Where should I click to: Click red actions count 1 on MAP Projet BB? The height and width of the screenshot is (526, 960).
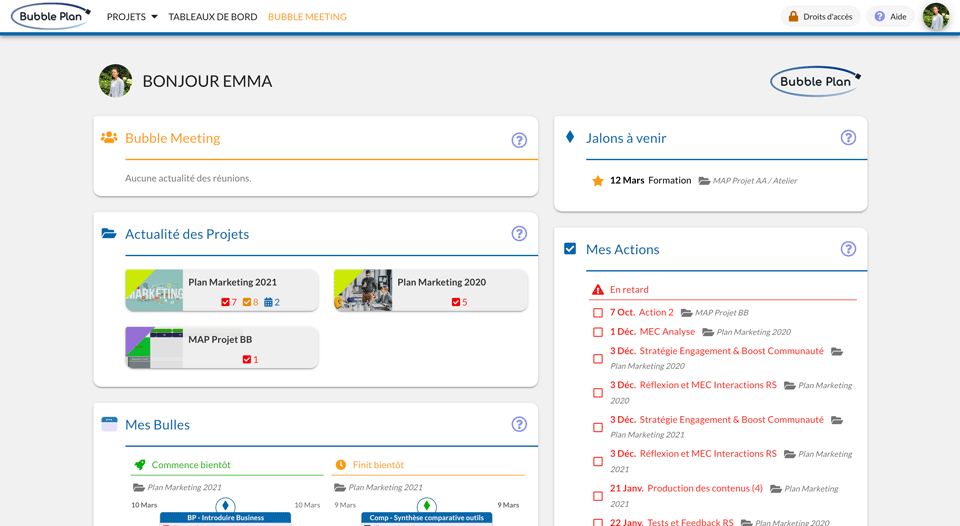[x=250, y=359]
